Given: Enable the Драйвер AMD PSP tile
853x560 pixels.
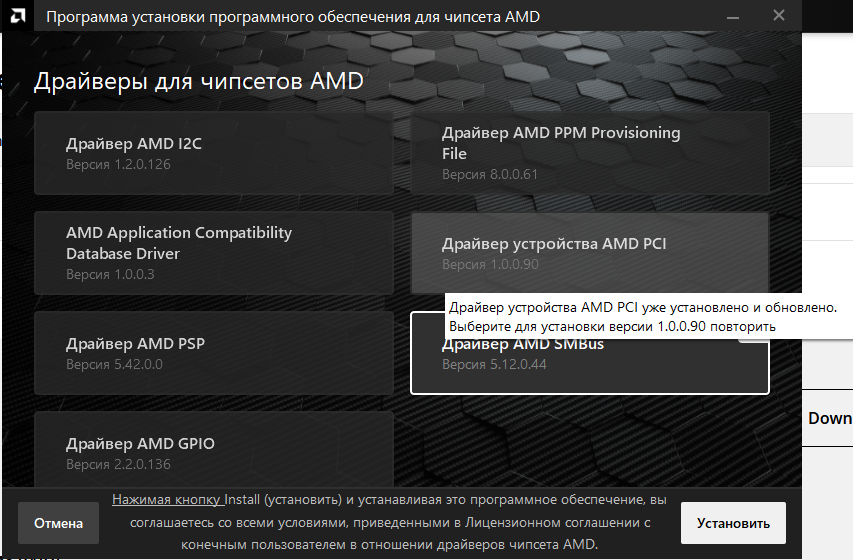Looking at the screenshot, I should [213, 353].
